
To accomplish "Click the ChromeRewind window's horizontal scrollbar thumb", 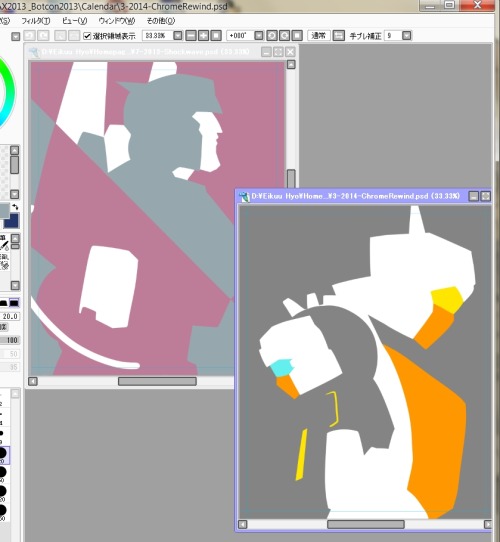I will pyautogui.click(x=366, y=524).
